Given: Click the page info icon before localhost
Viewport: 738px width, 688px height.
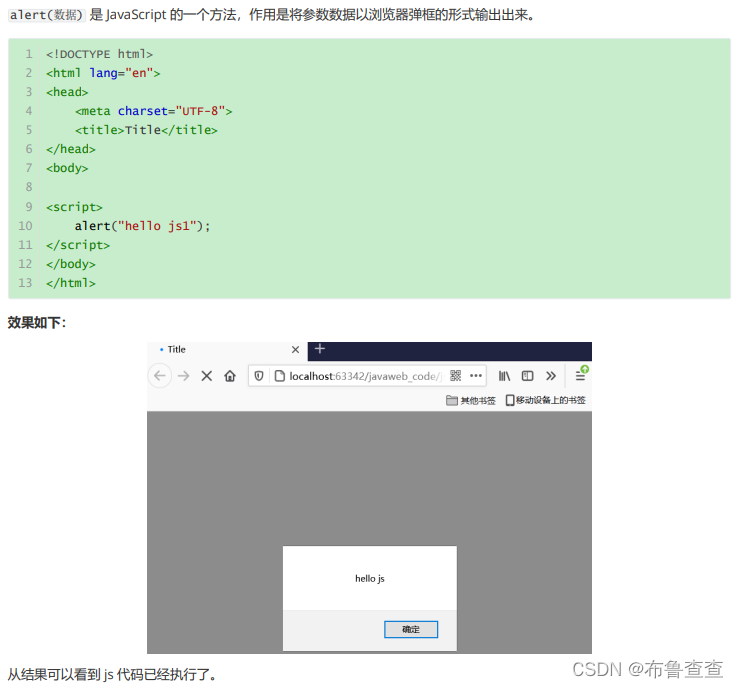Looking at the screenshot, I should (280, 376).
